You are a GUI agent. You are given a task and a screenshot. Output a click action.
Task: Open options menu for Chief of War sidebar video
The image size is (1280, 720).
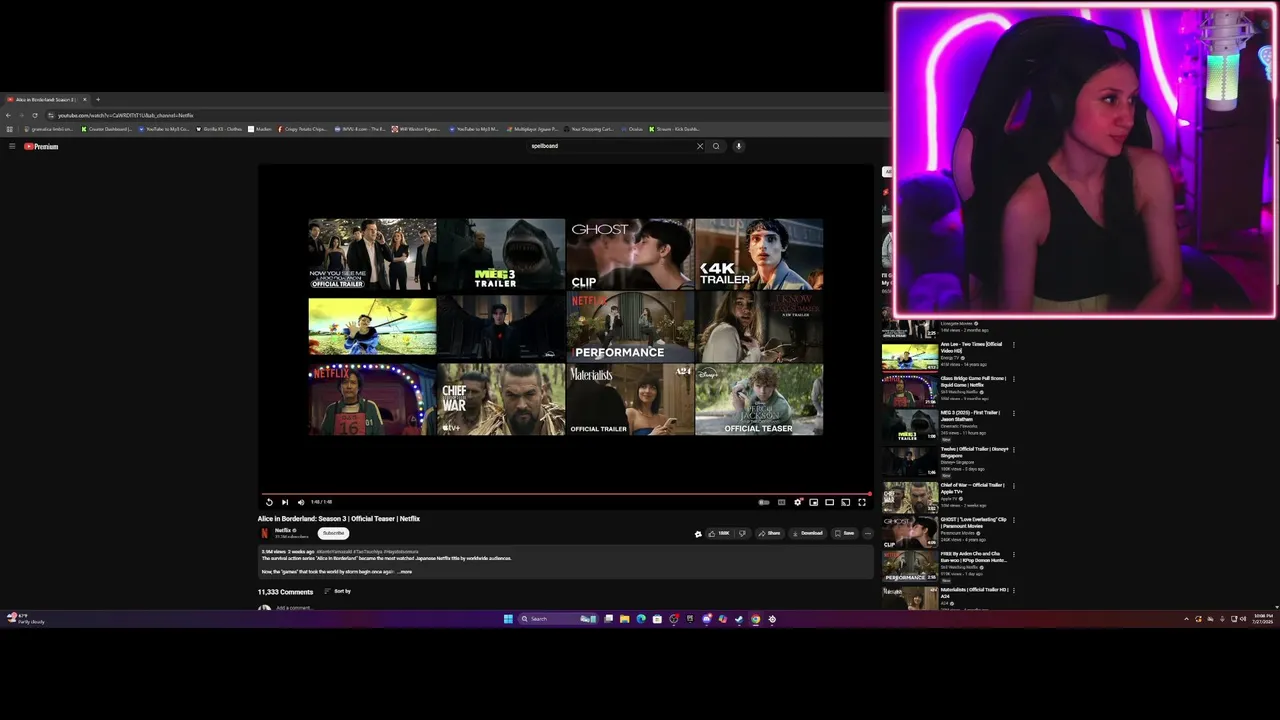coord(1013,486)
